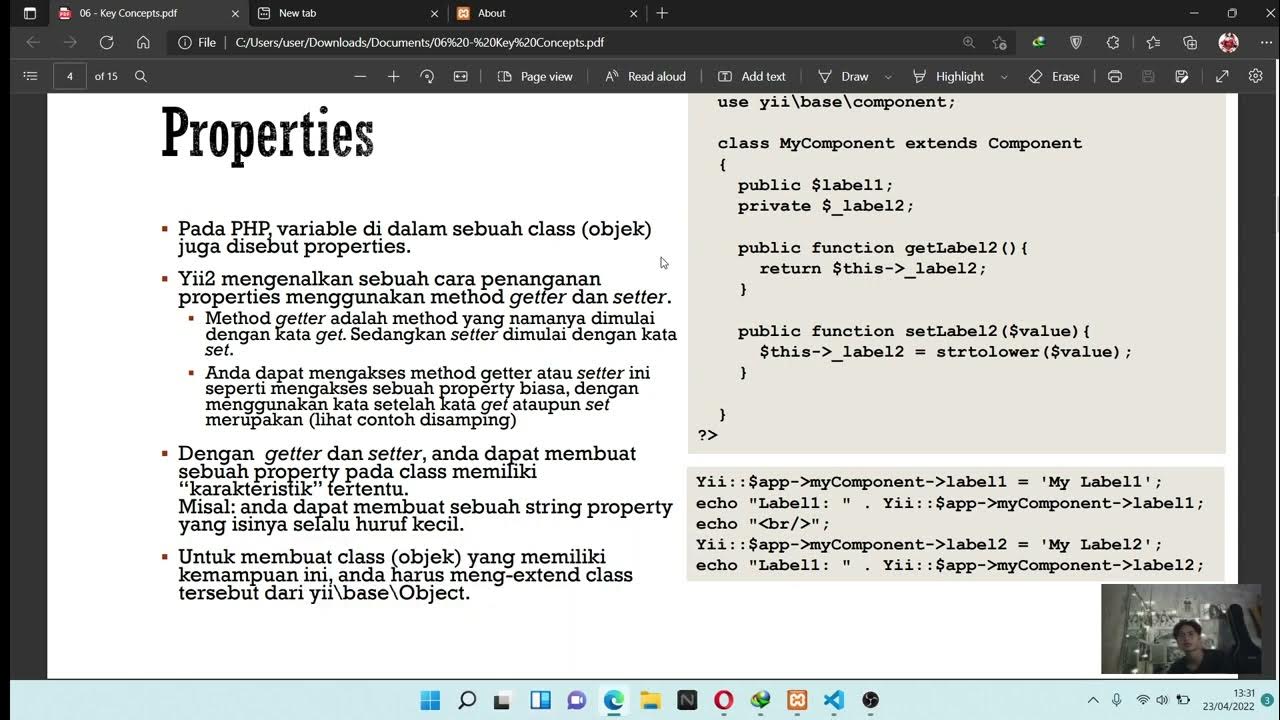This screenshot has width=1280, height=720.
Task: Open the Edge profile avatar
Action: point(1229,42)
